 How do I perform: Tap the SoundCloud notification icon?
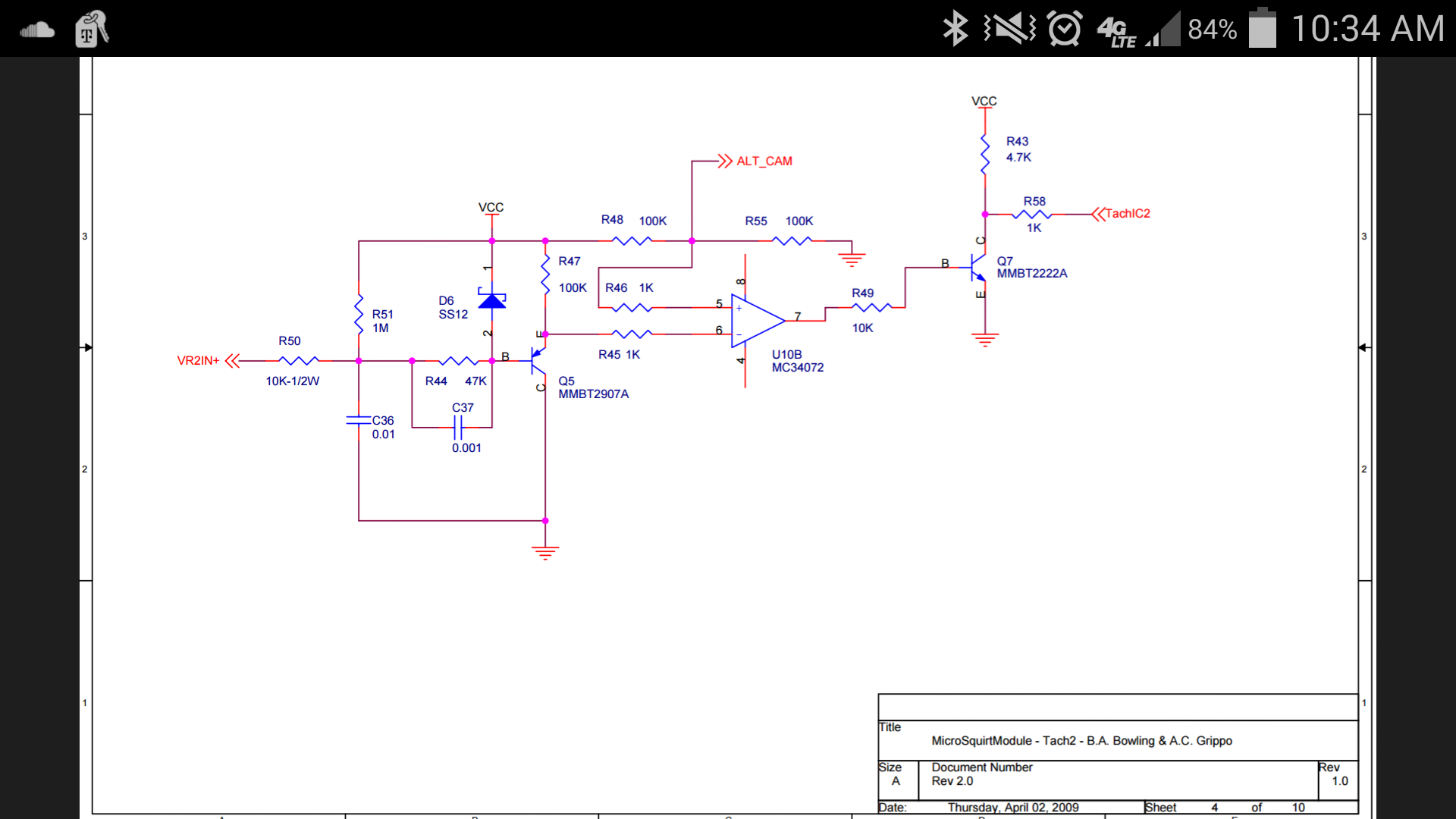coord(37,30)
